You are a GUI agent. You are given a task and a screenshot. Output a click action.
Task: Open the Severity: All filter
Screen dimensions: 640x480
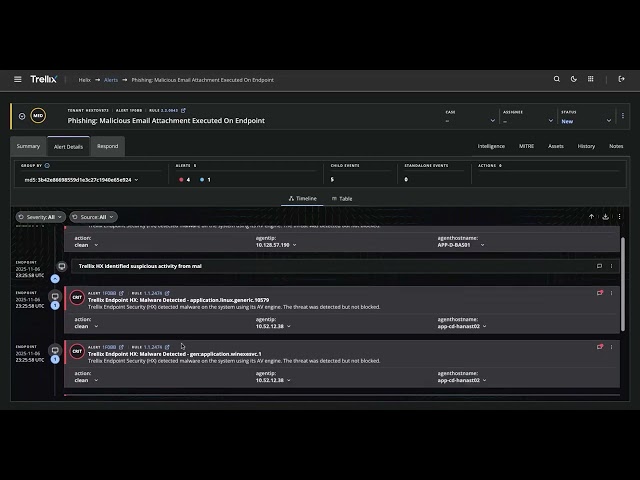(40, 217)
